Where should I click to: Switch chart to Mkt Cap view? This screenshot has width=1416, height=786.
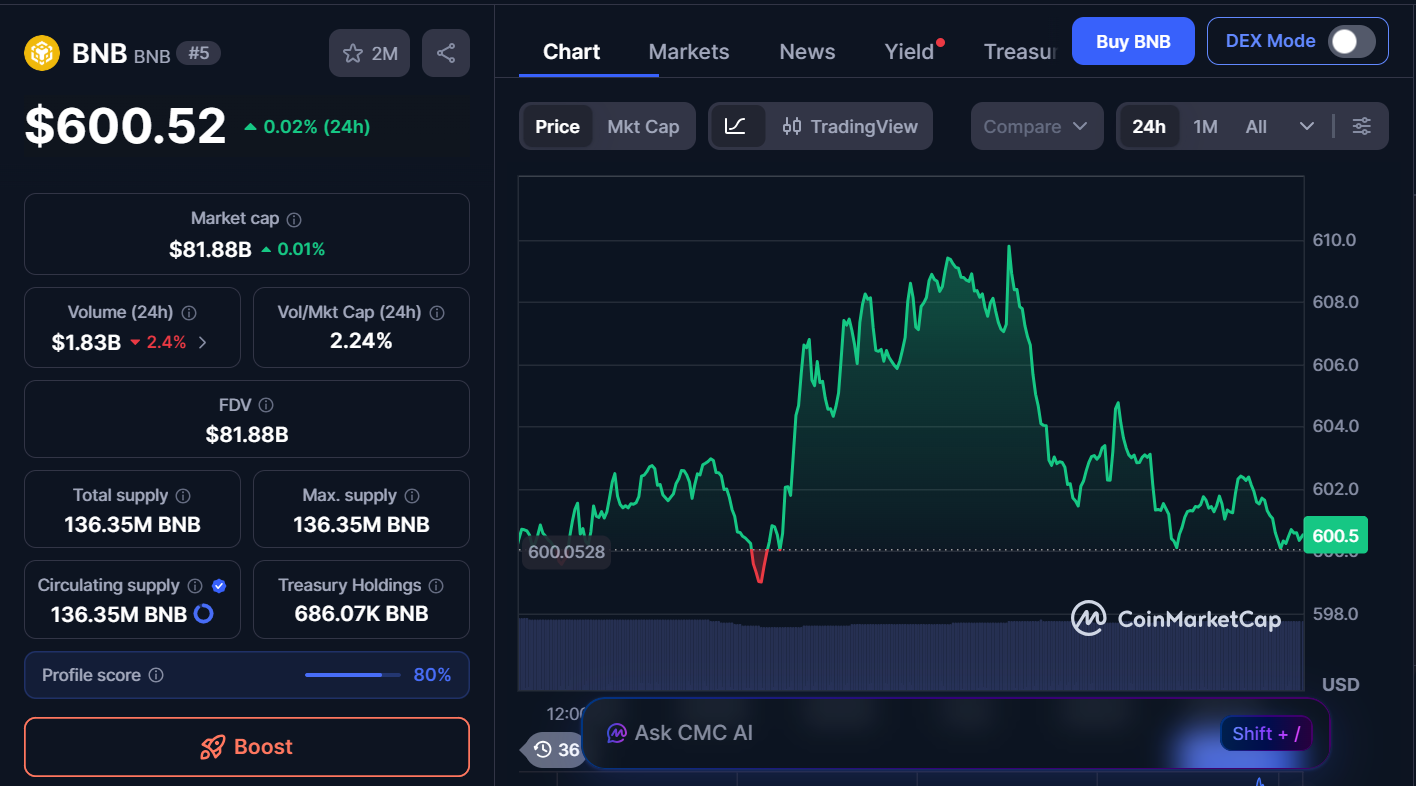(x=643, y=126)
